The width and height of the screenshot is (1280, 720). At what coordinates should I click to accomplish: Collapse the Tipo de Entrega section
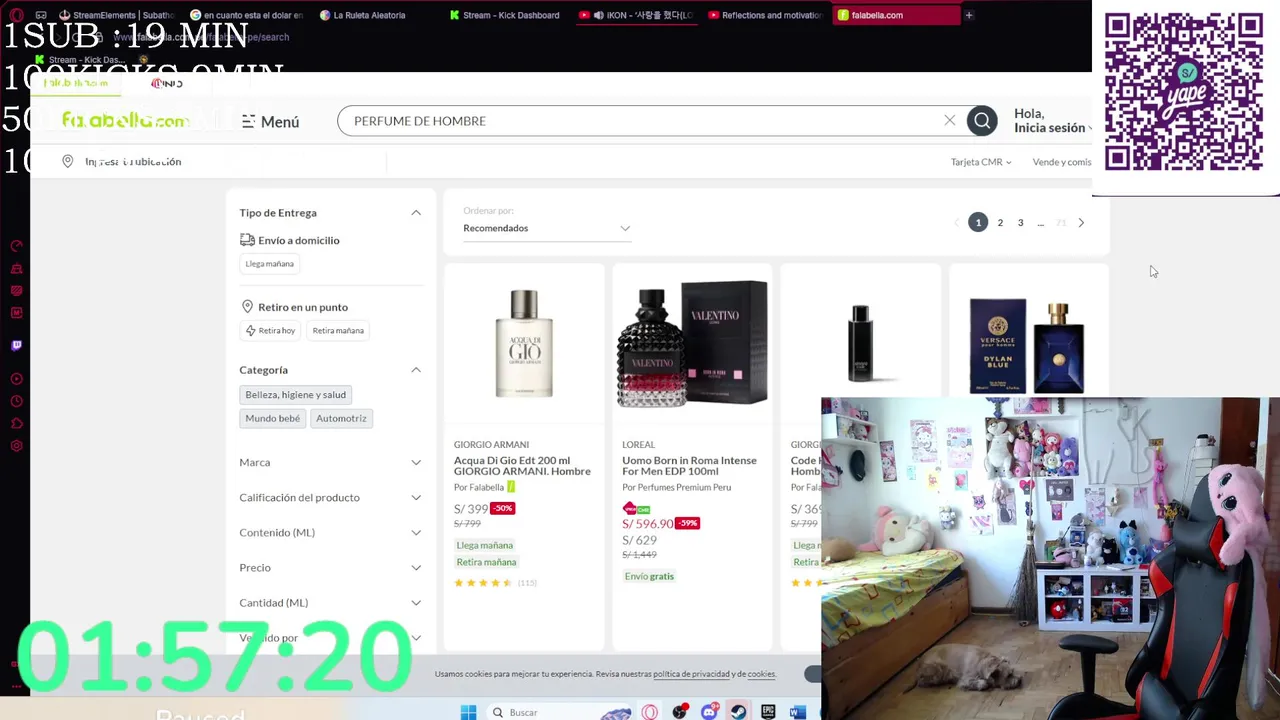tap(416, 213)
